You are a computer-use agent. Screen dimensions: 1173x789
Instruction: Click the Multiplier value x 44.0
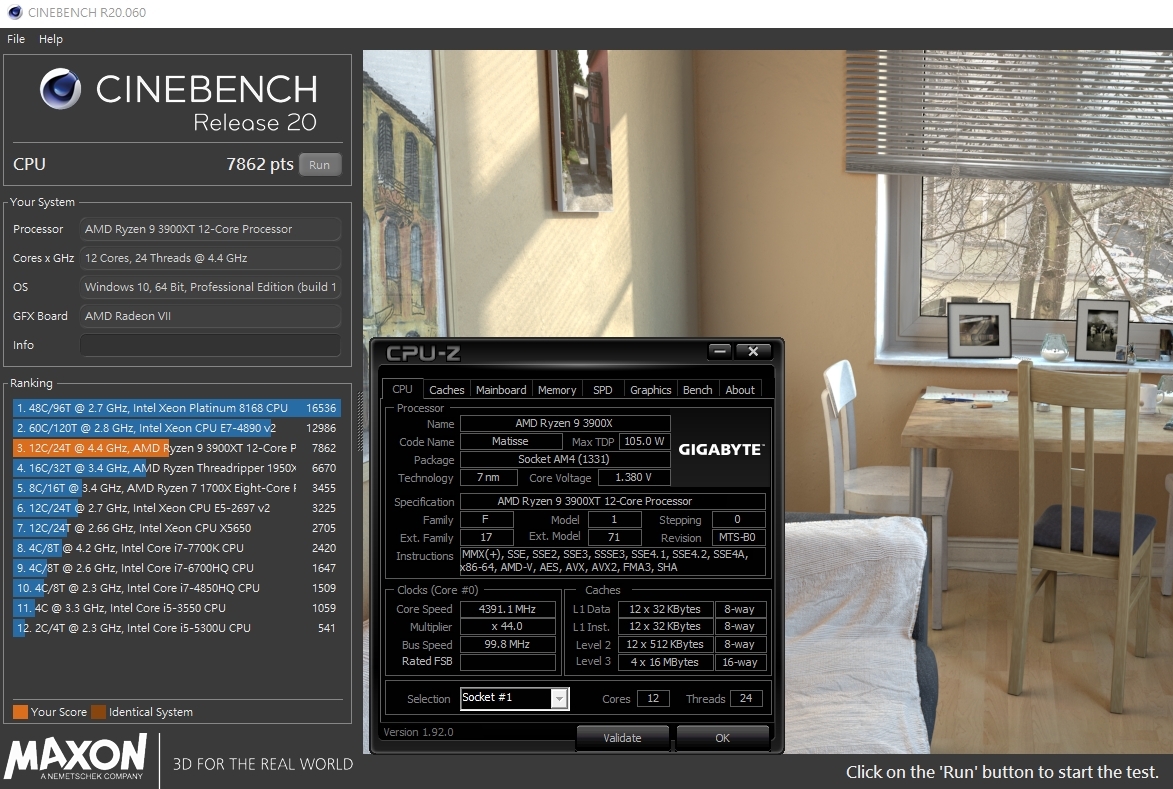click(508, 627)
